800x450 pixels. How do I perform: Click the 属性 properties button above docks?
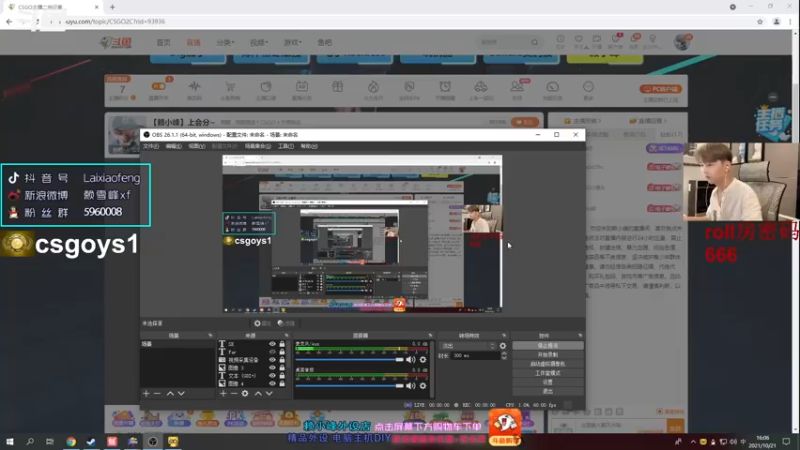[x=263, y=323]
